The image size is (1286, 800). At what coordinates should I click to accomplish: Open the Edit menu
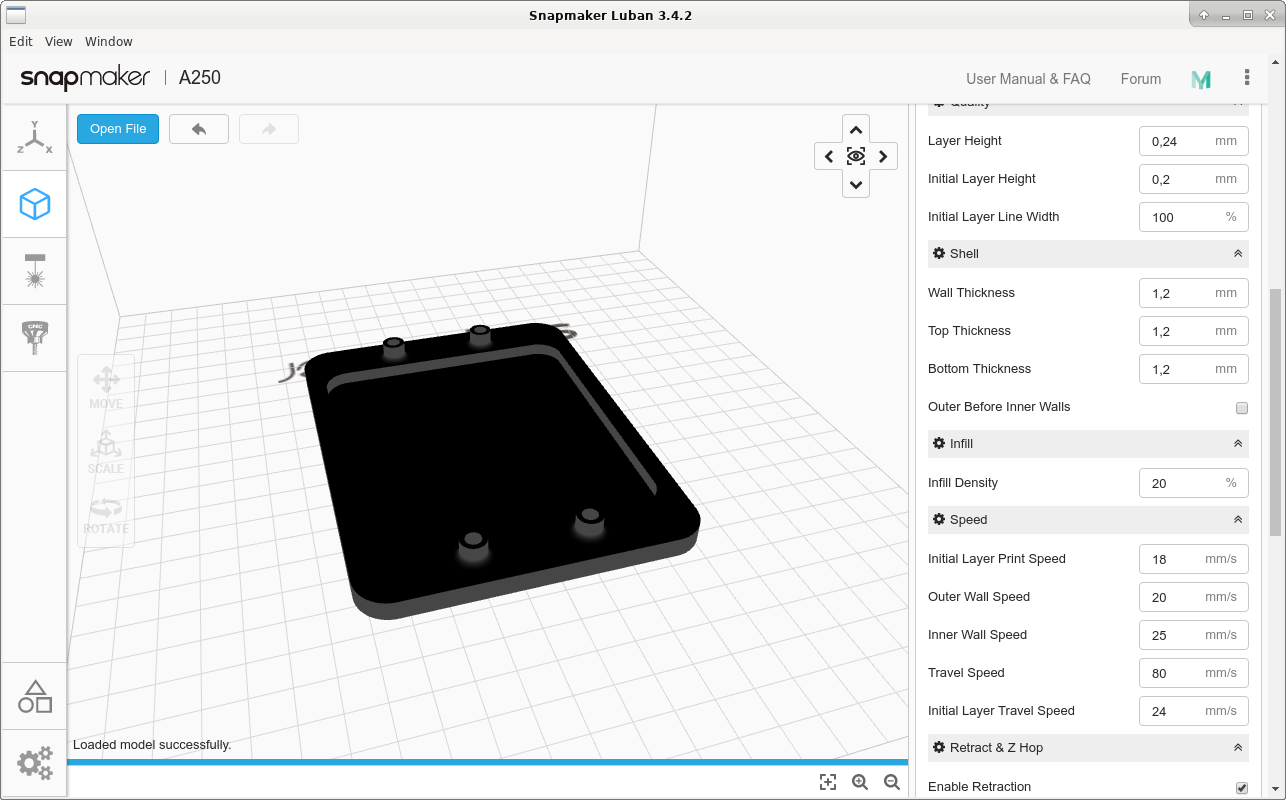click(21, 42)
